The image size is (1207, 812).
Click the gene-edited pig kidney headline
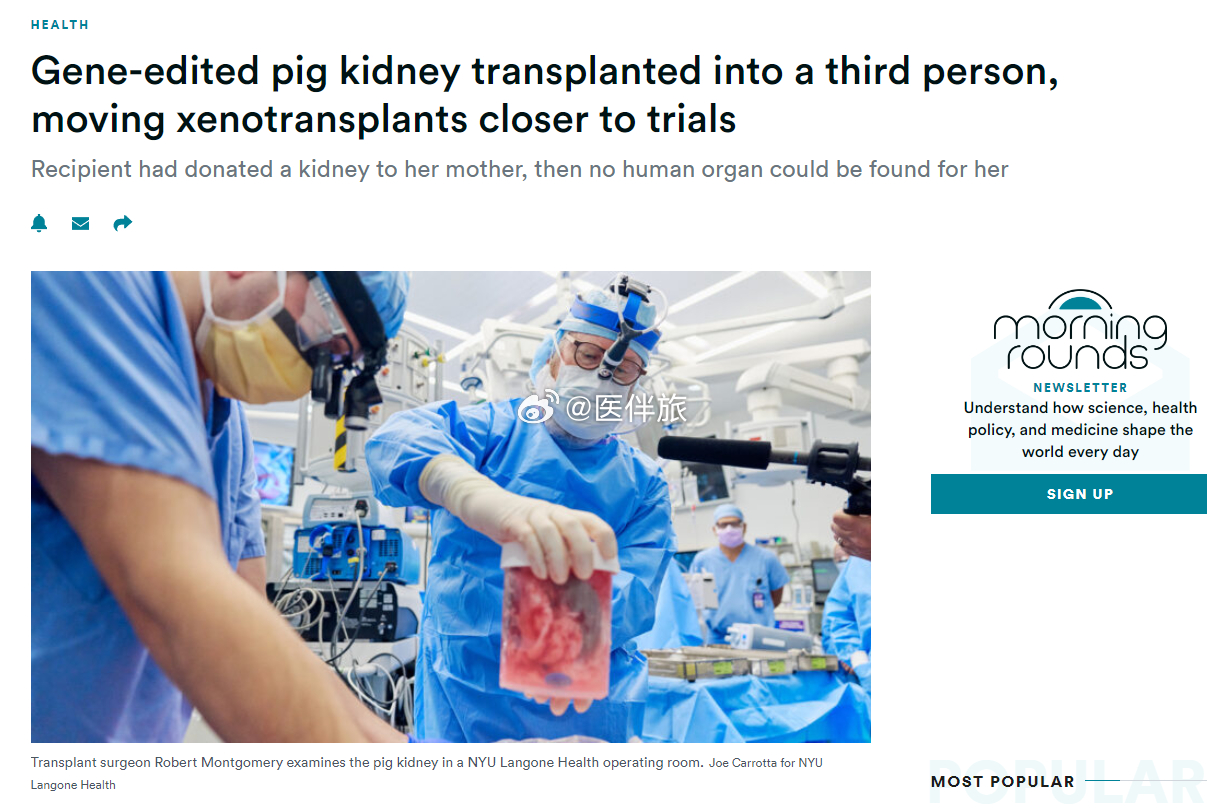[x=545, y=95]
